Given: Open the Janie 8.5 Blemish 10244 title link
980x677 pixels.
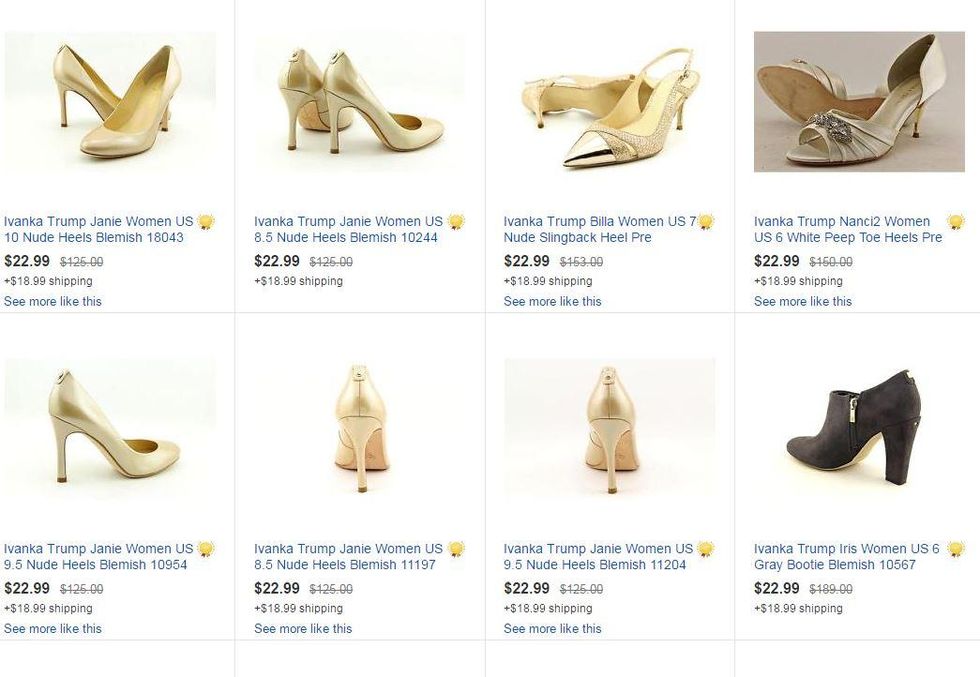Looking at the screenshot, I should (x=348, y=230).
